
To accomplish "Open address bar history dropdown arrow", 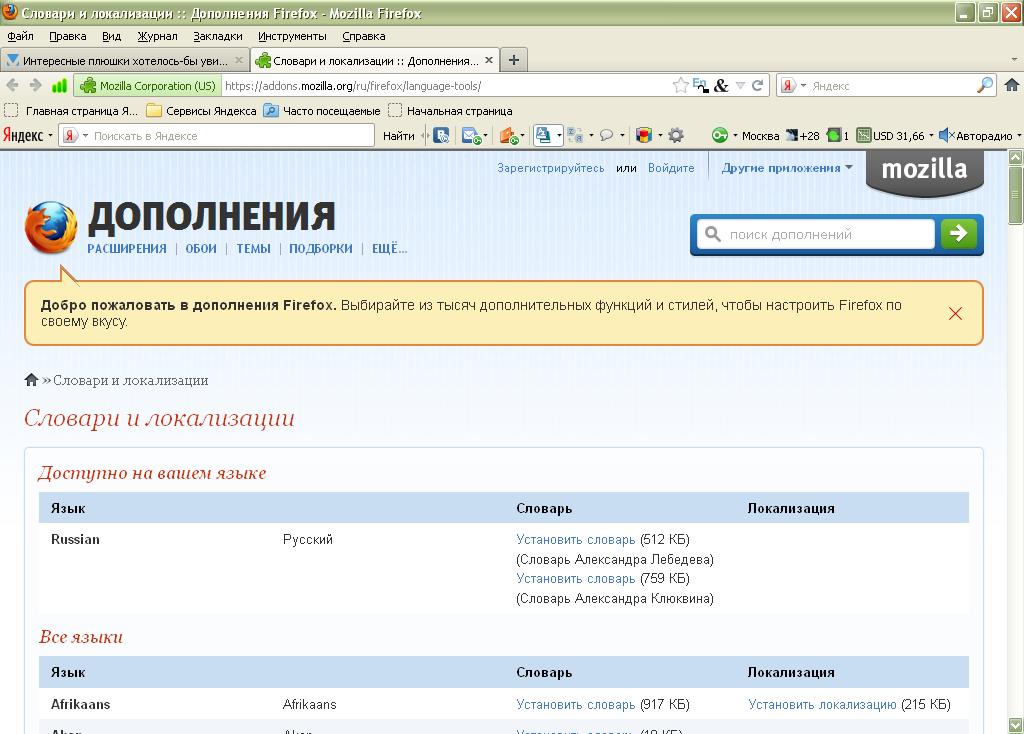I will 740,86.
